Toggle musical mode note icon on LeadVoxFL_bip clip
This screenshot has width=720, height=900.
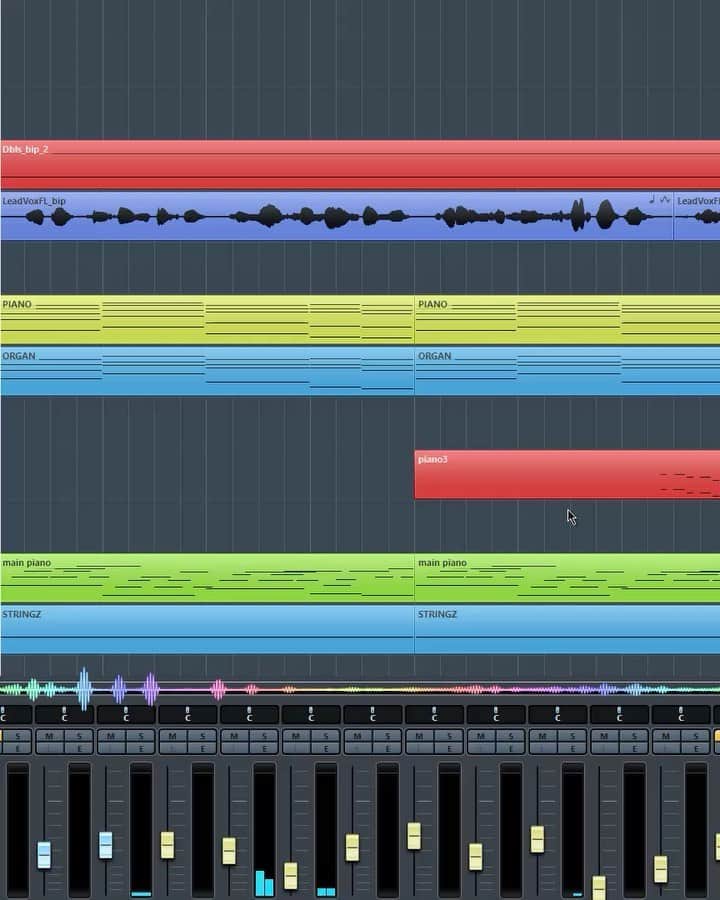coord(652,200)
